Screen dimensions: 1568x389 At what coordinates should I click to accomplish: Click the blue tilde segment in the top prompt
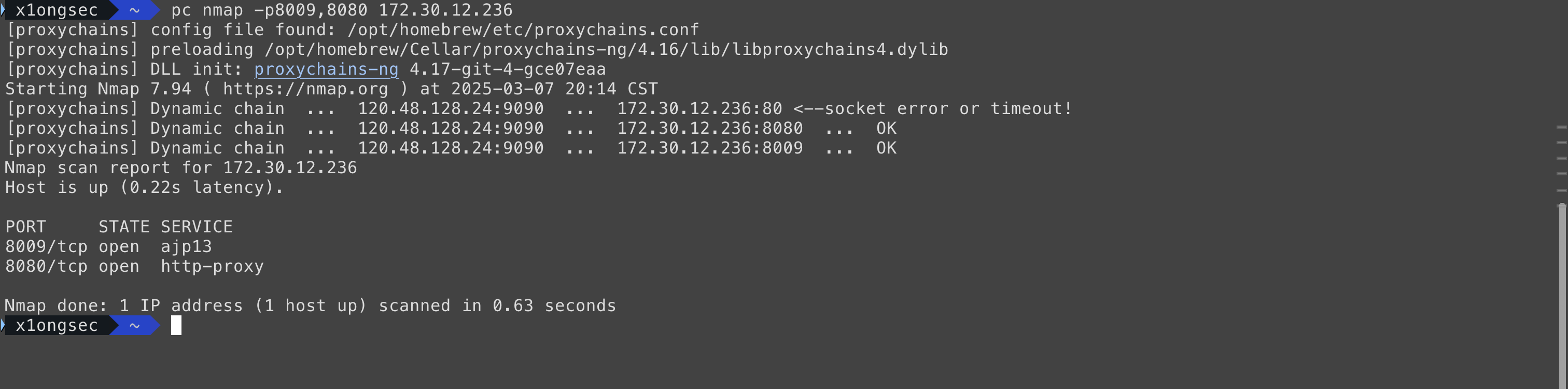pyautogui.click(x=134, y=10)
